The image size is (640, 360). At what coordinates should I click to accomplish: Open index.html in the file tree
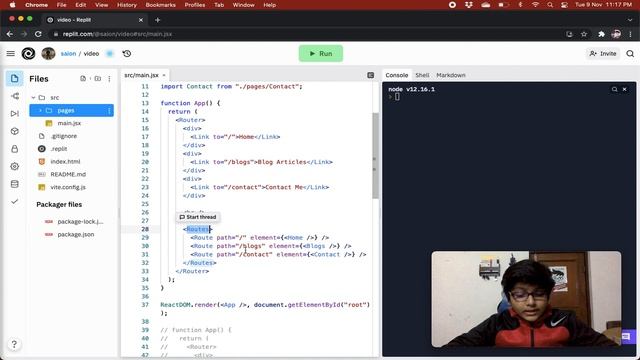[x=65, y=161]
